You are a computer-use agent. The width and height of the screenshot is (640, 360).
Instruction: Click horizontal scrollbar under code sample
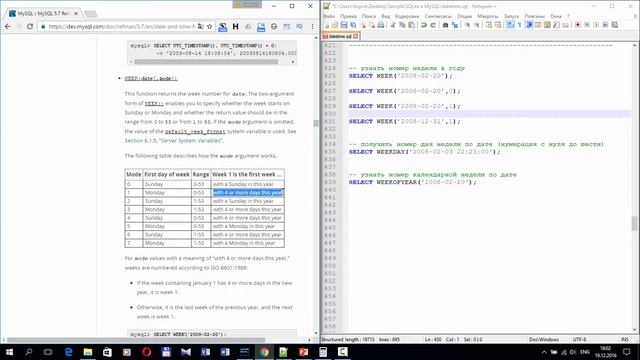(x=206, y=62)
